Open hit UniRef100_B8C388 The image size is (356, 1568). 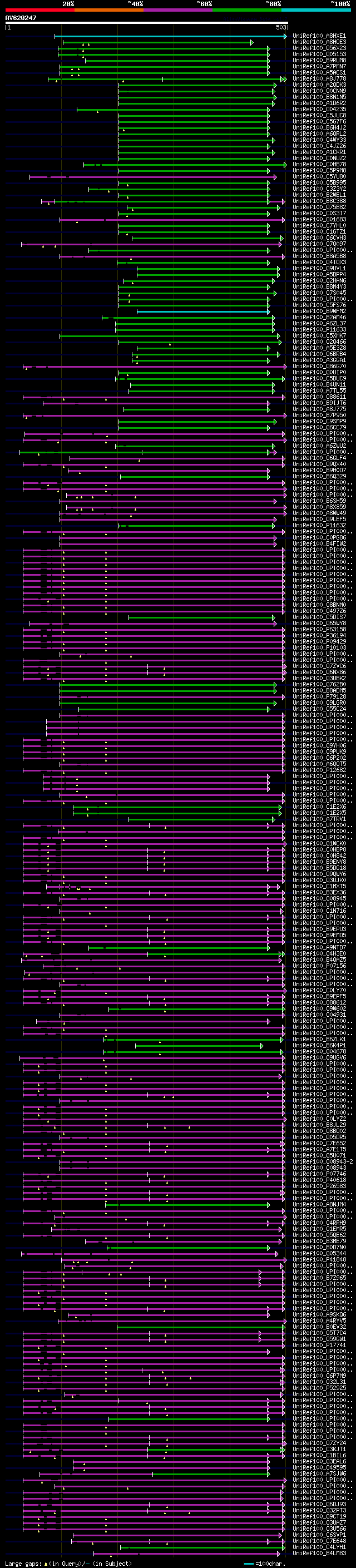[x=319, y=201]
